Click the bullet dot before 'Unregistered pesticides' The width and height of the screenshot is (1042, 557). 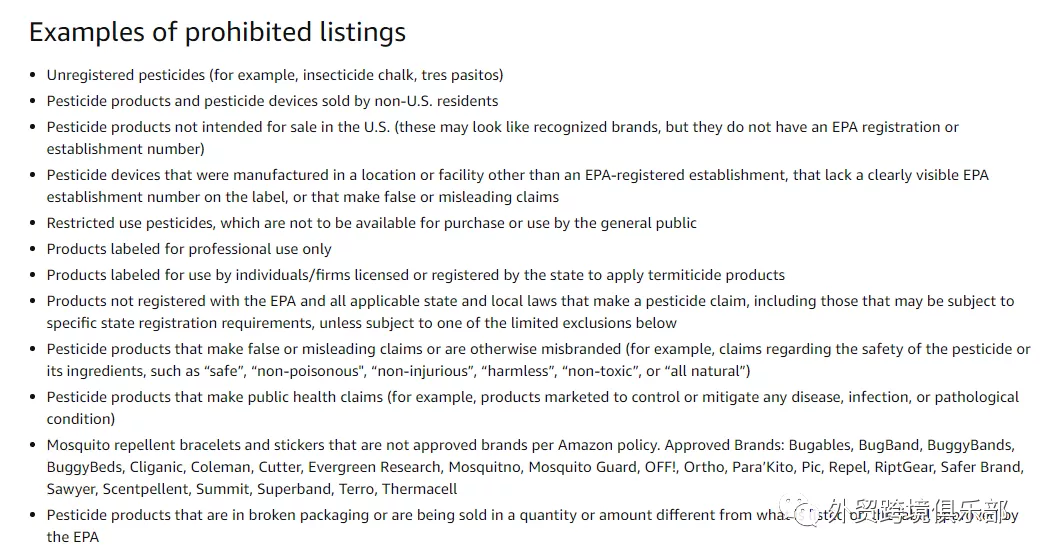pos(33,75)
